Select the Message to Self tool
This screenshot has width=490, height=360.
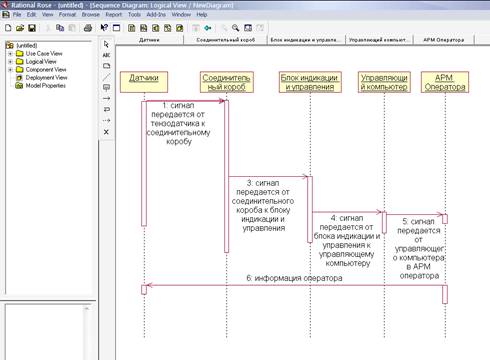pyautogui.click(x=106, y=109)
